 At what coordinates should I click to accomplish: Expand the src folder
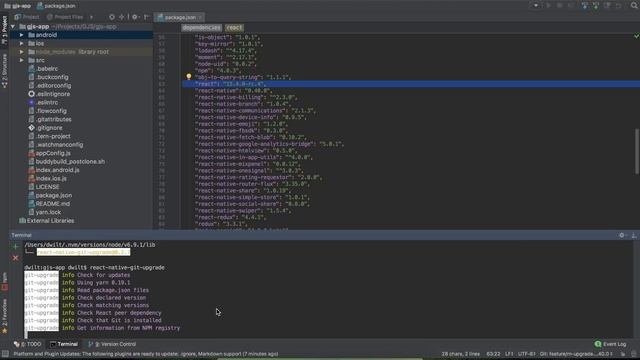point(22,60)
